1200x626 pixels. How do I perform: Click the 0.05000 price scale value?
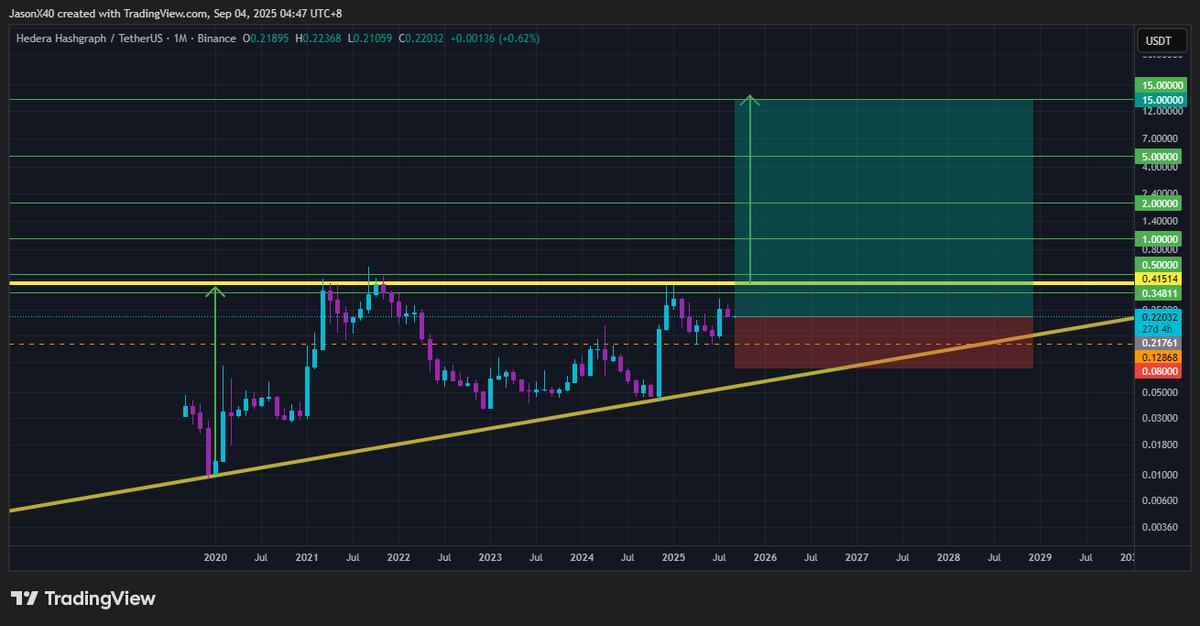[x=1161, y=394]
